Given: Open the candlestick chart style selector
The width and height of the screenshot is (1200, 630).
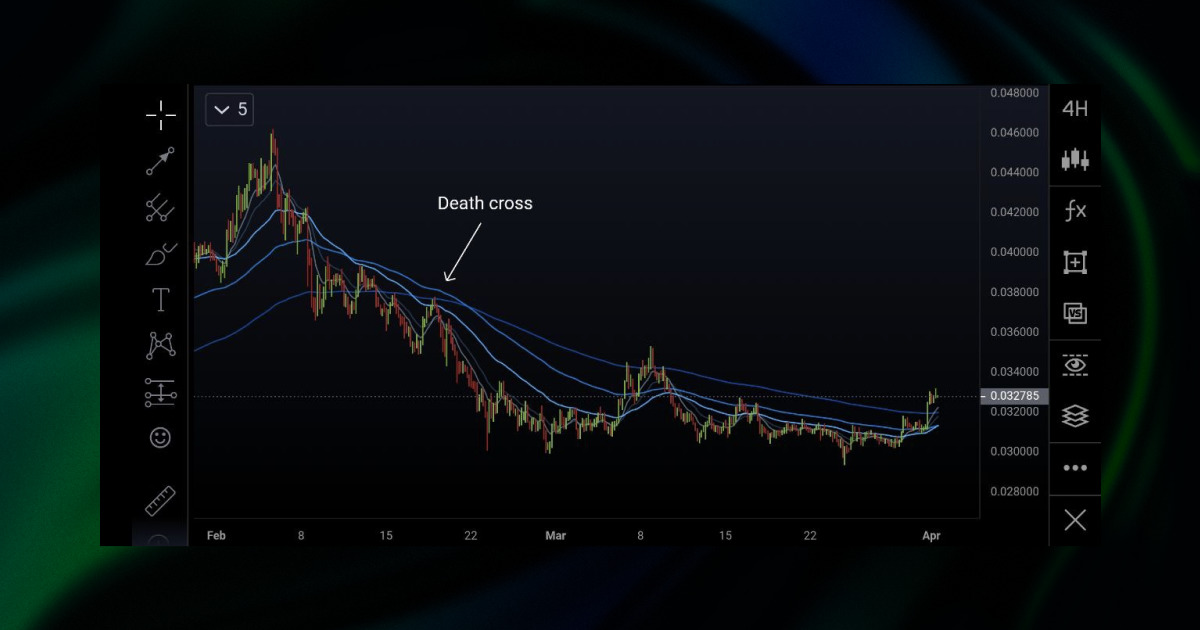Looking at the screenshot, I should point(1075,160).
